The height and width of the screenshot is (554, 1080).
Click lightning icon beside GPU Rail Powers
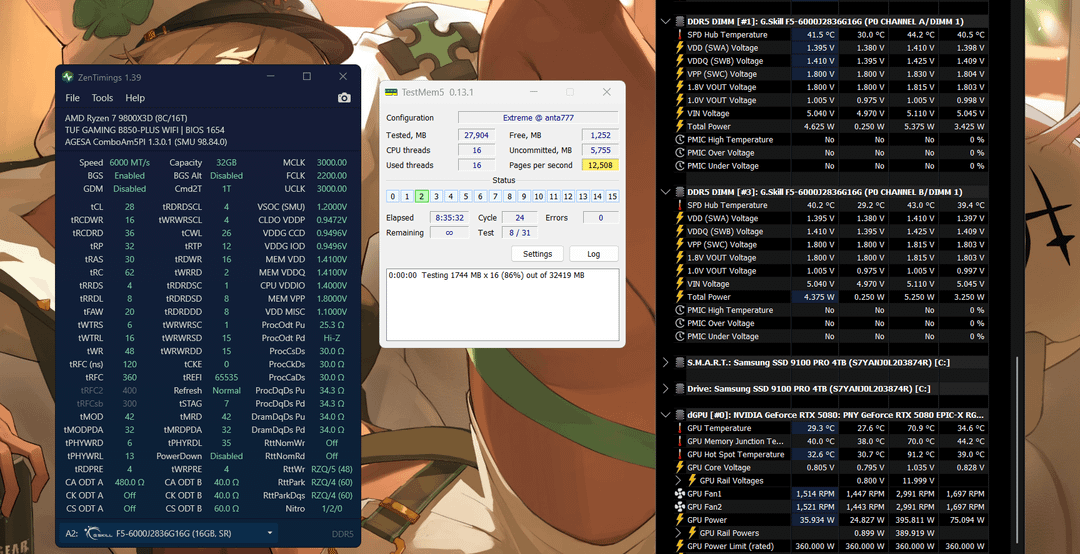(692, 533)
